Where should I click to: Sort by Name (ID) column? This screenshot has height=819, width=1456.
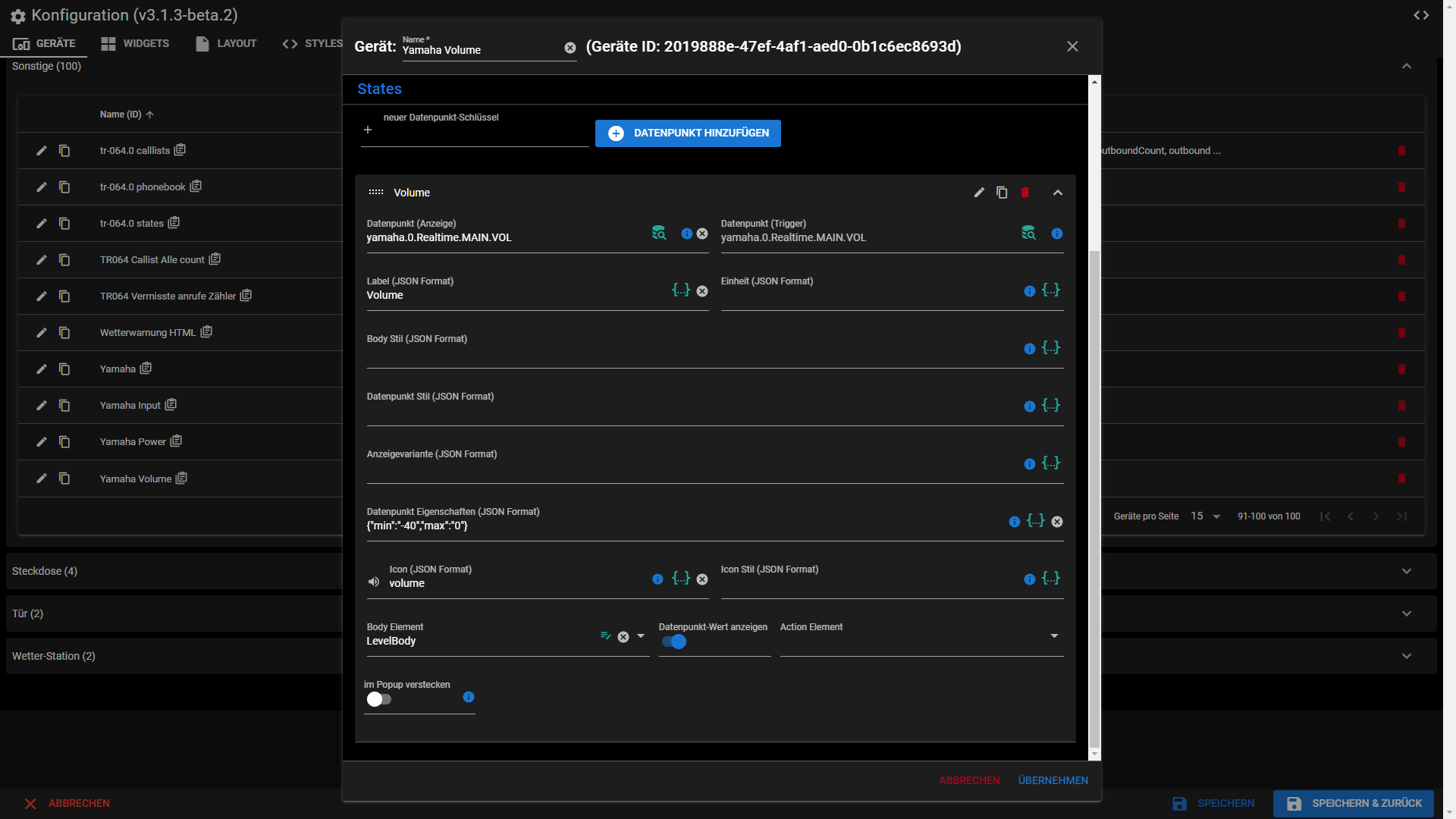coord(127,115)
